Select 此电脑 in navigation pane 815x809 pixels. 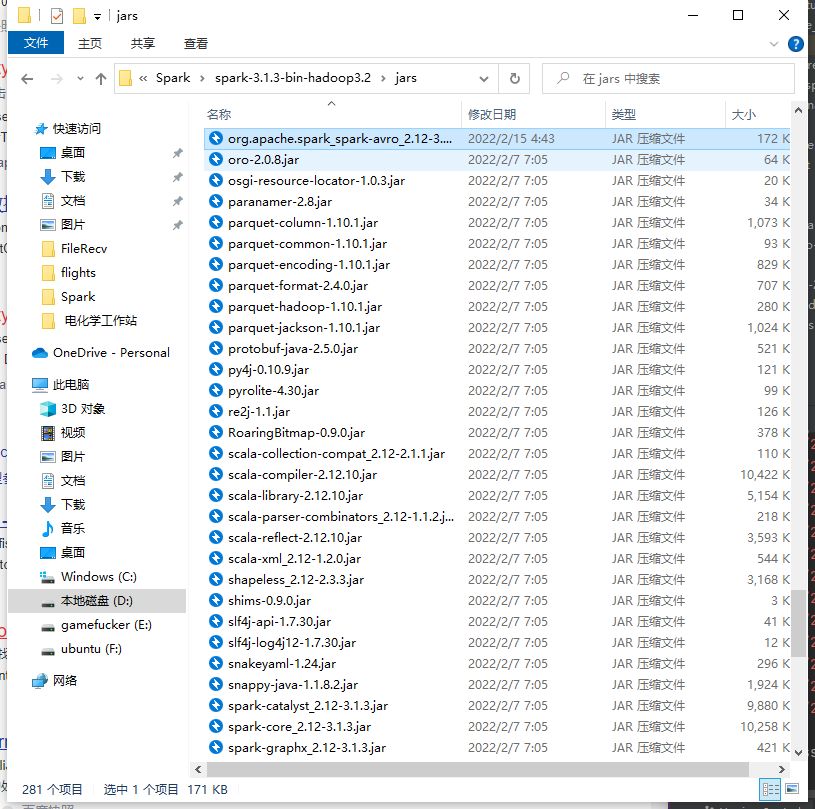71,384
